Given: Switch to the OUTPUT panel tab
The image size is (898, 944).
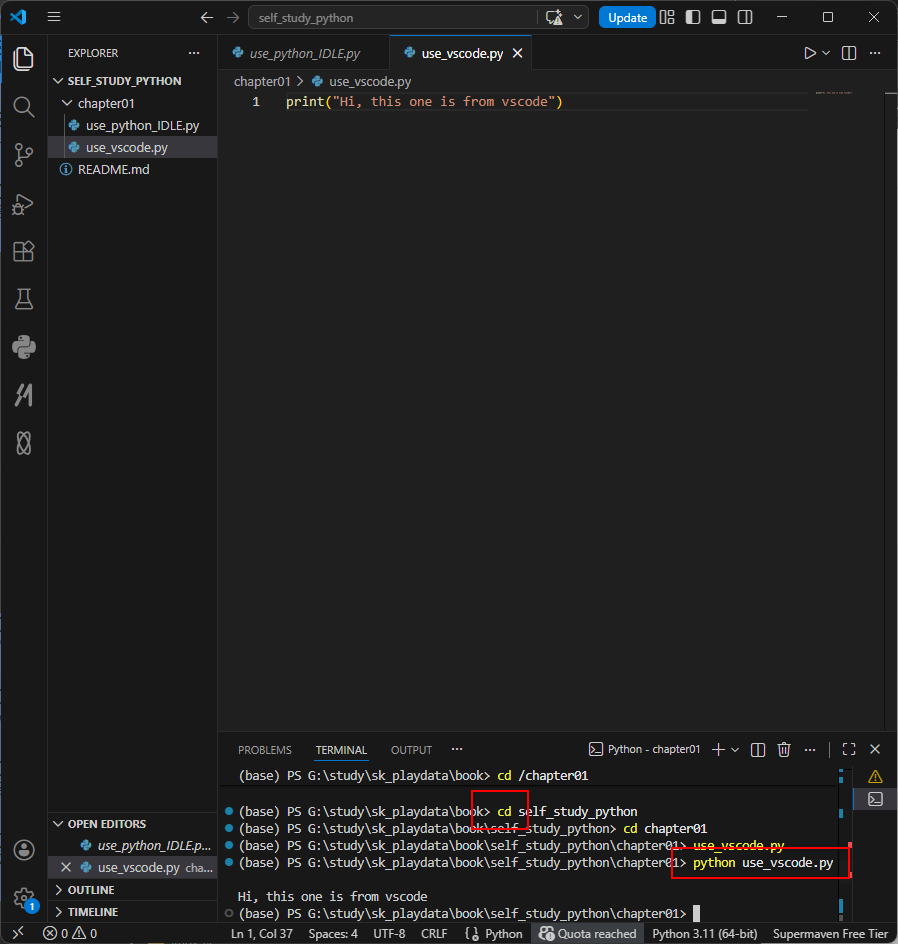Looking at the screenshot, I should coord(412,750).
